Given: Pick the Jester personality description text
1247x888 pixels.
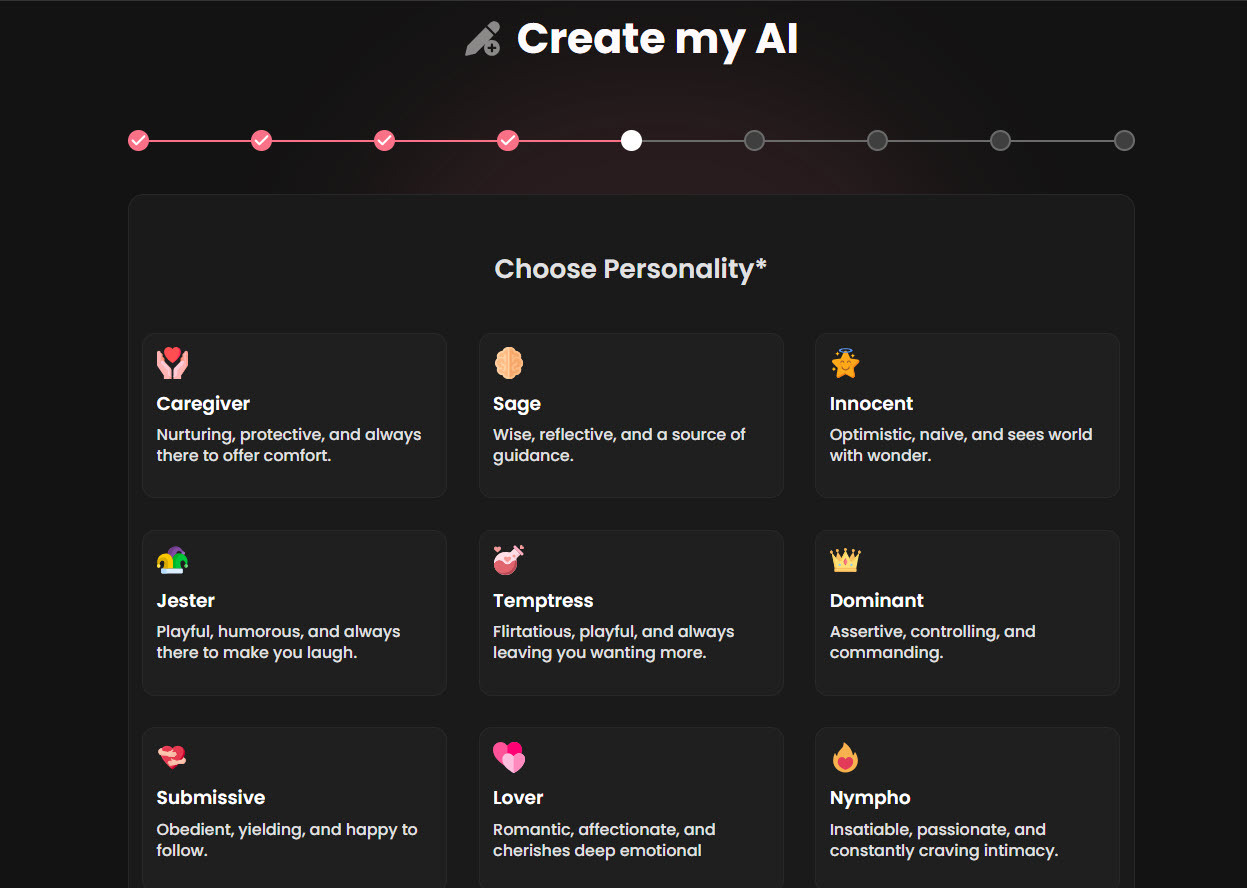Looking at the screenshot, I should click(x=279, y=642).
